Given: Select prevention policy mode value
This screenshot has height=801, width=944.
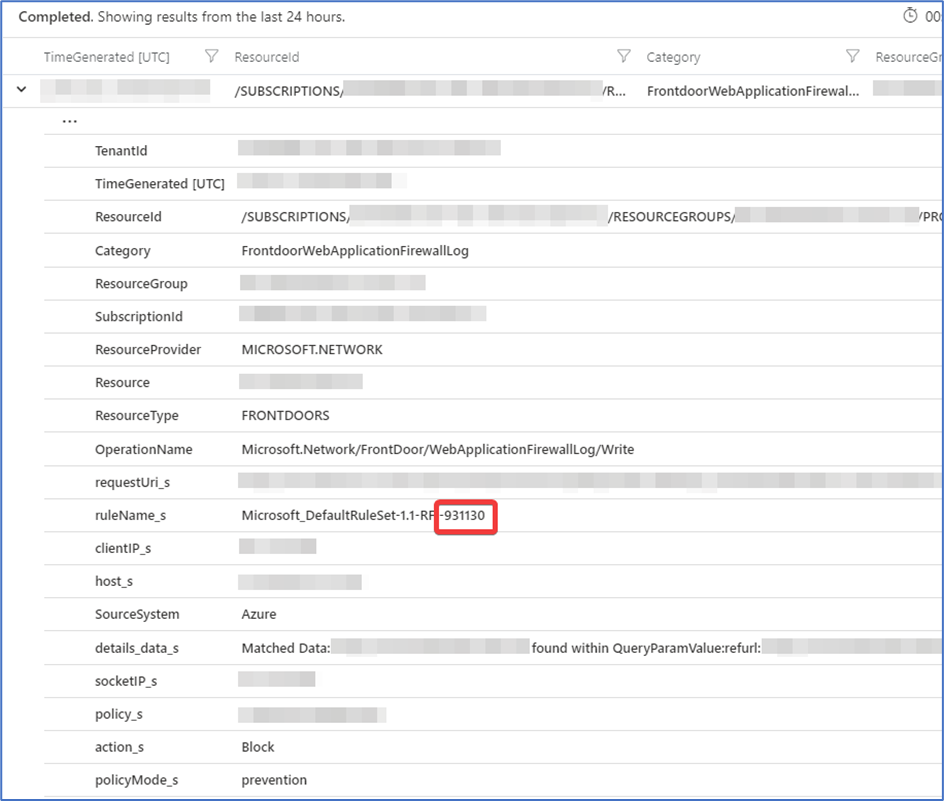Looking at the screenshot, I should coord(274,781).
